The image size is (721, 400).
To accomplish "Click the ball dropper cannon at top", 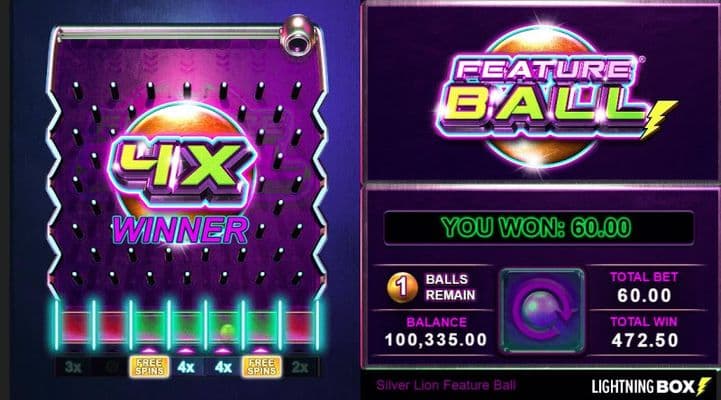I will (298, 35).
